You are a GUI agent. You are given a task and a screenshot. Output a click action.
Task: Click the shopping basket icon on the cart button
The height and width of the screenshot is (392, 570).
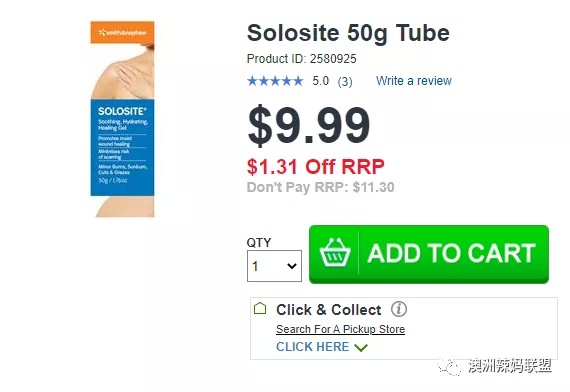click(335, 253)
